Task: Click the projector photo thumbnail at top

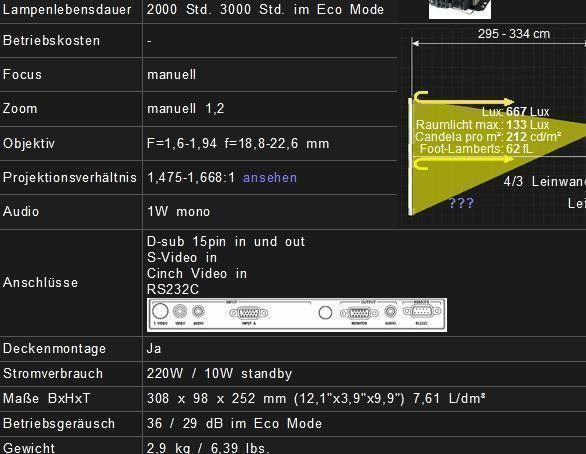Action: pyautogui.click(x=460, y=9)
